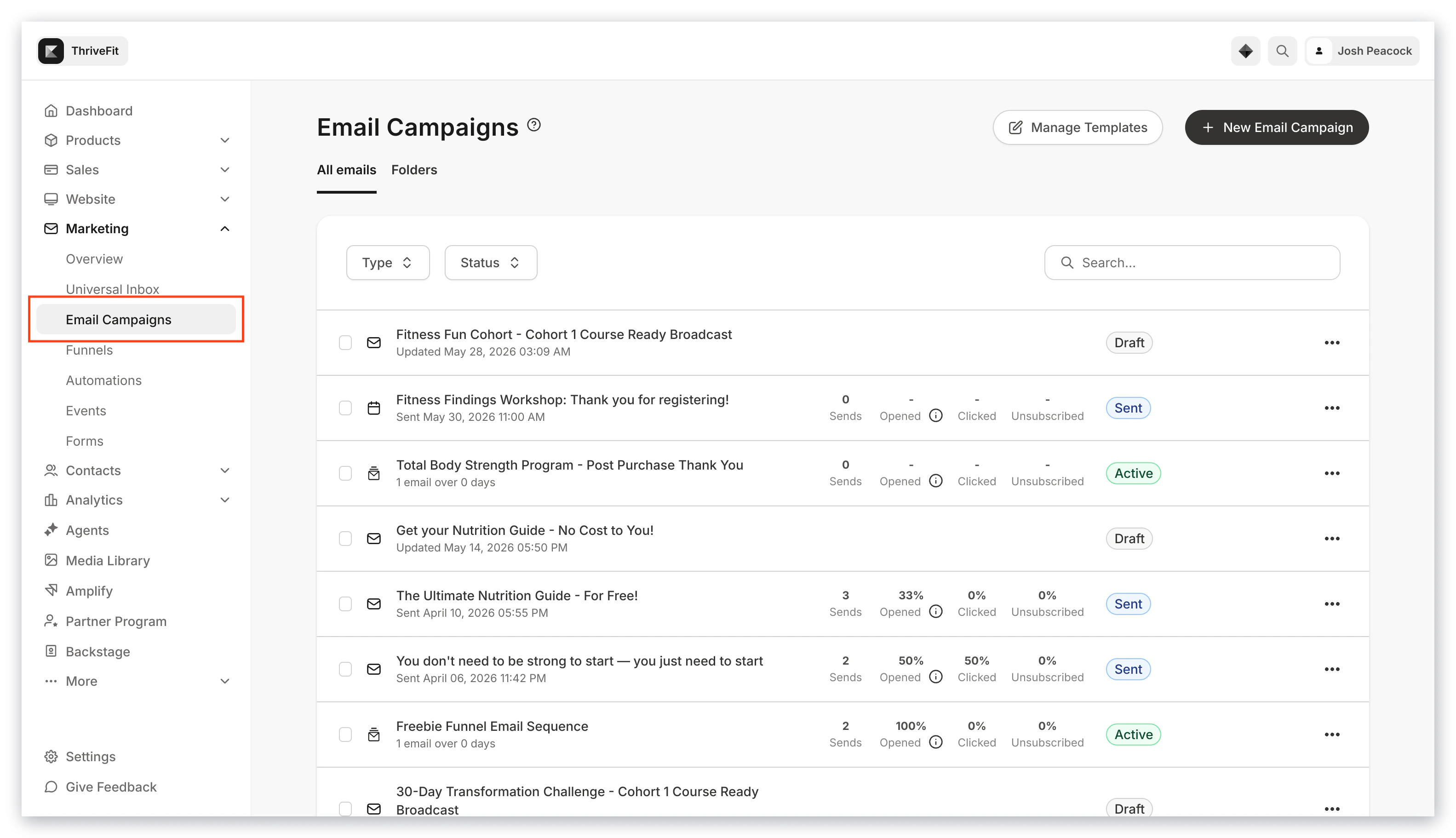
Task: Check the Get your Nutrition Guide checkbox
Action: tap(345, 539)
